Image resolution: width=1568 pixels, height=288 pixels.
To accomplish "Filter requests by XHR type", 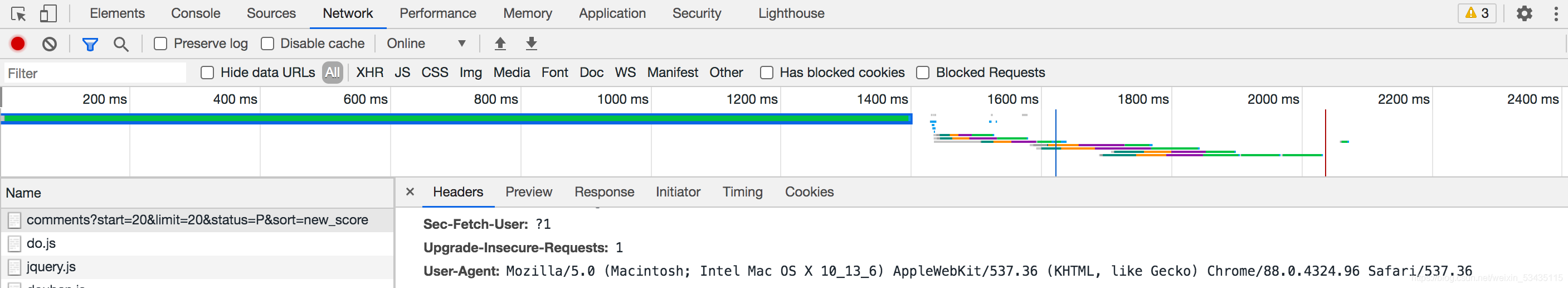I will pos(369,73).
